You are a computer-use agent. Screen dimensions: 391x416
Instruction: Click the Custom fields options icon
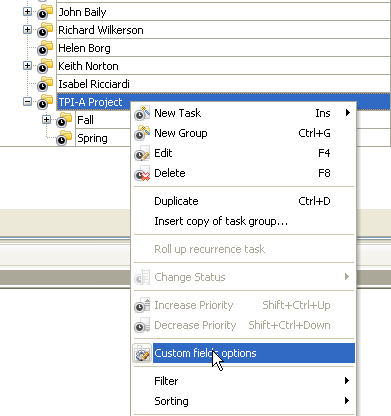[142, 353]
